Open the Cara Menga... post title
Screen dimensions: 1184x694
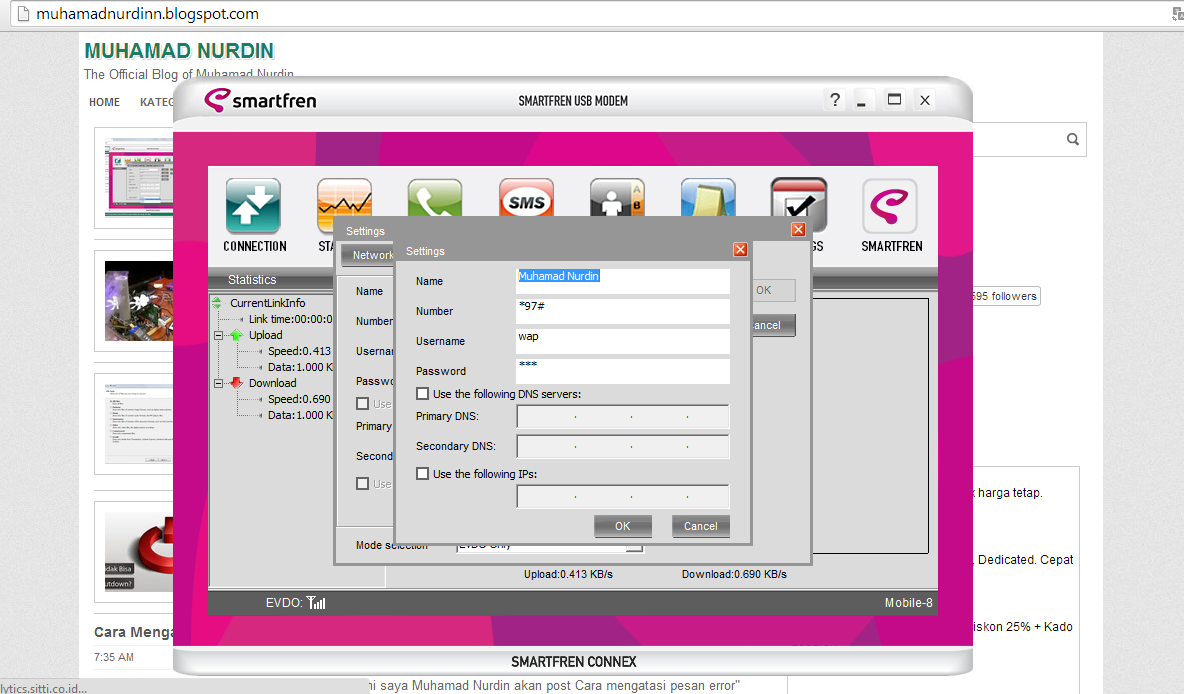[x=134, y=632]
